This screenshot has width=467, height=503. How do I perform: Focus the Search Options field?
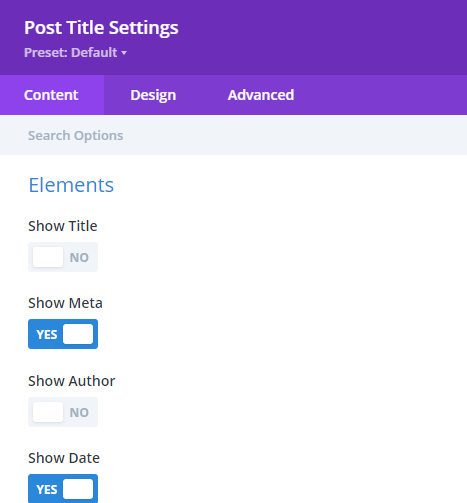click(x=233, y=135)
